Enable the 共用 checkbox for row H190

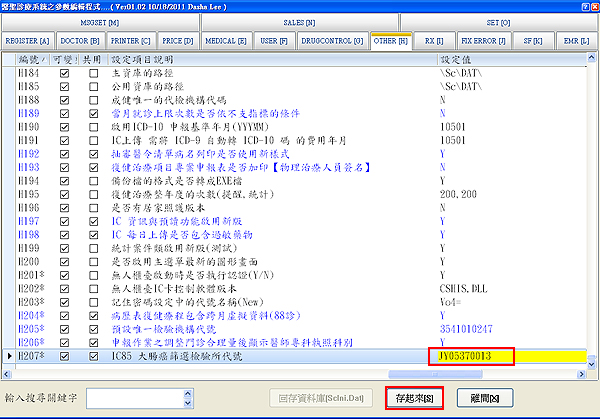click(93, 128)
